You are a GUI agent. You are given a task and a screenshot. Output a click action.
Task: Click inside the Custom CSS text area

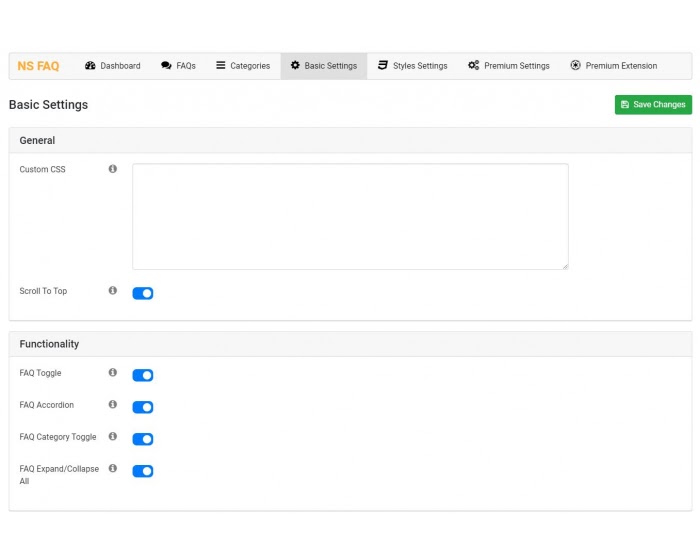point(350,216)
